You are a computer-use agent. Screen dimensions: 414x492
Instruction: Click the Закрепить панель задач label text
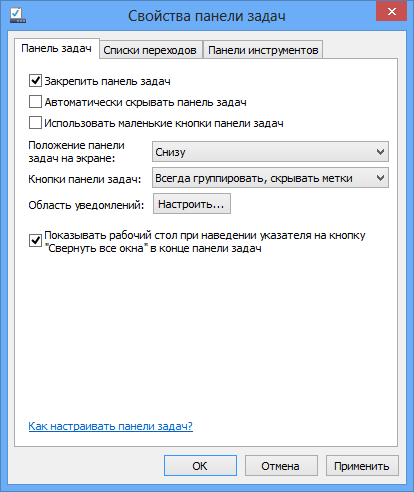click(107, 81)
